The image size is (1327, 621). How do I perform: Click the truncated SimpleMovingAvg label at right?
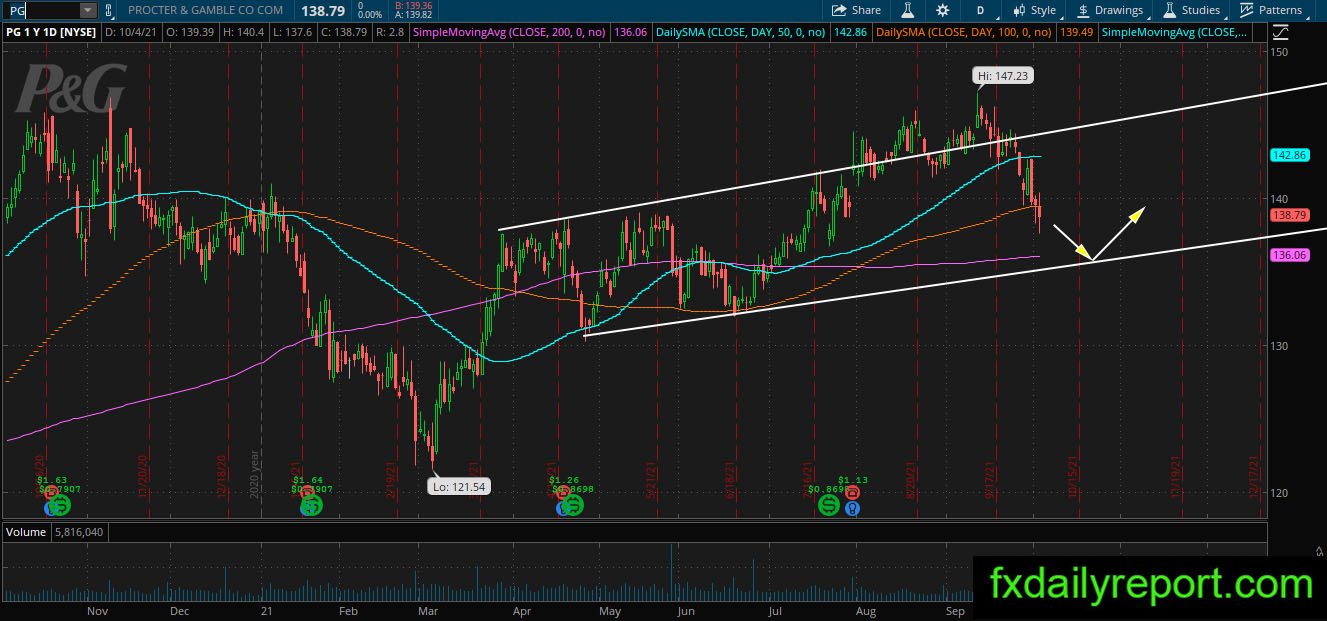coord(1174,33)
